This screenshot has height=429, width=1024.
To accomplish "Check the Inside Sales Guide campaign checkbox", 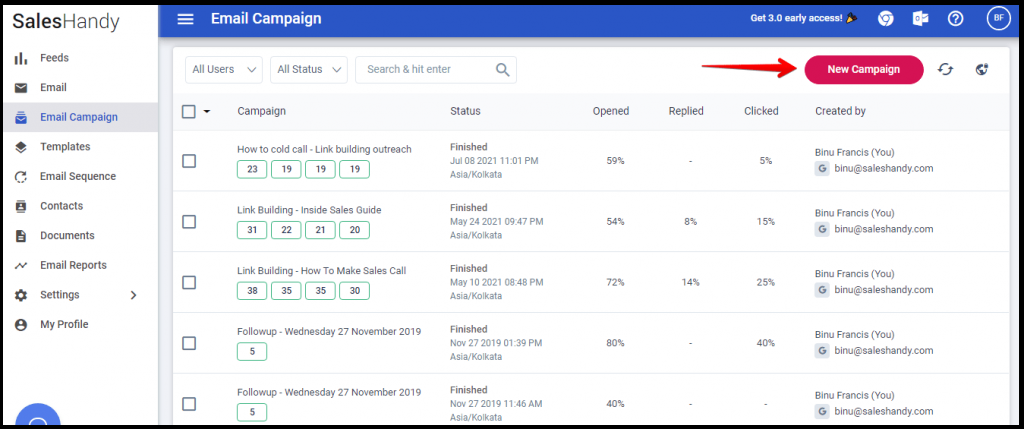I will click(x=189, y=221).
